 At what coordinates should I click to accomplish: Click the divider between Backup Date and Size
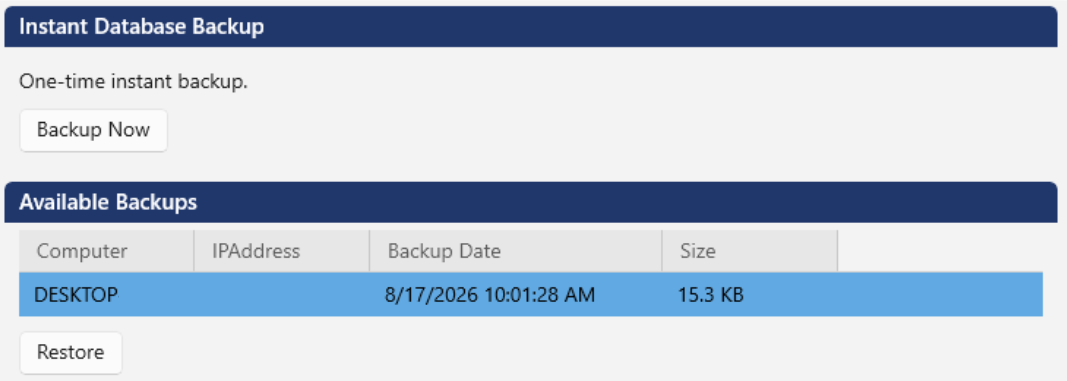[661, 251]
